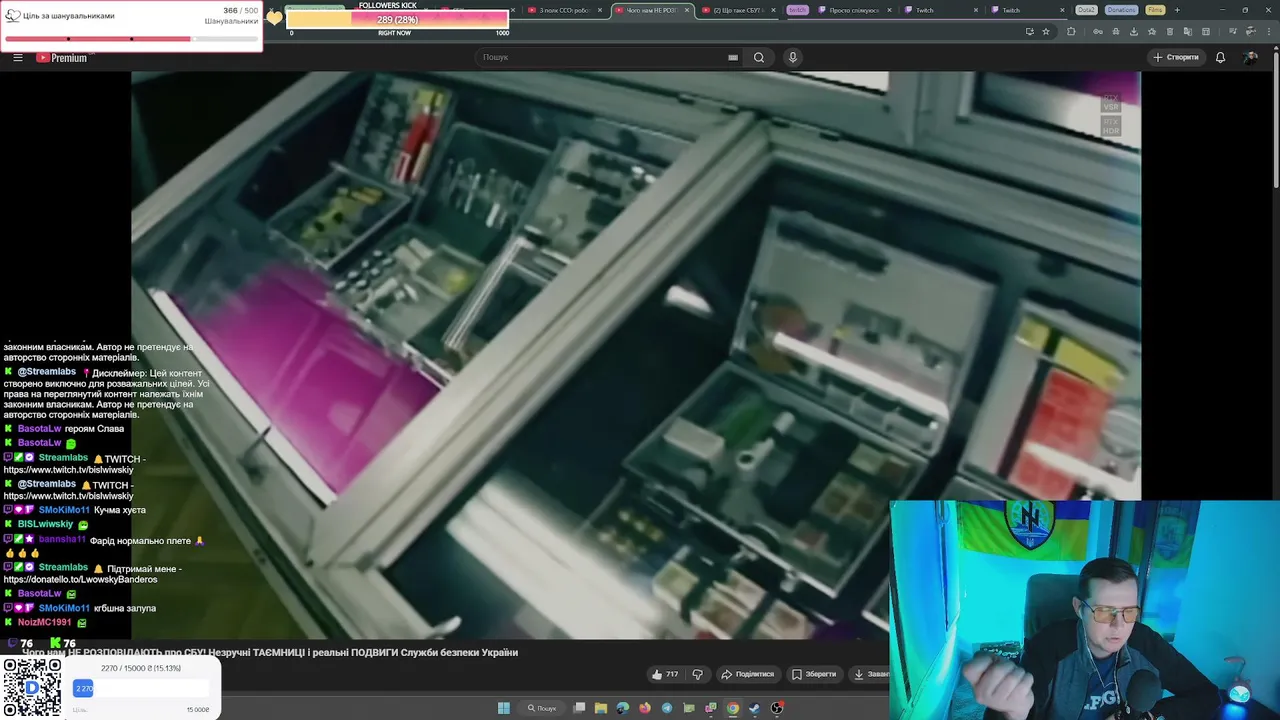Open the 'Просто спілкуюся' Twitch tab
Viewport: 1280px width, 720px height.
click(853, 10)
